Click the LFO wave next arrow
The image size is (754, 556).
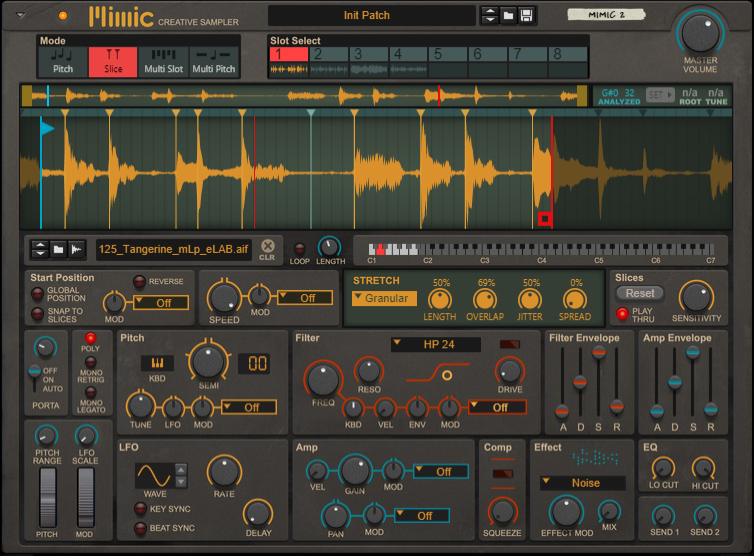tap(181, 481)
